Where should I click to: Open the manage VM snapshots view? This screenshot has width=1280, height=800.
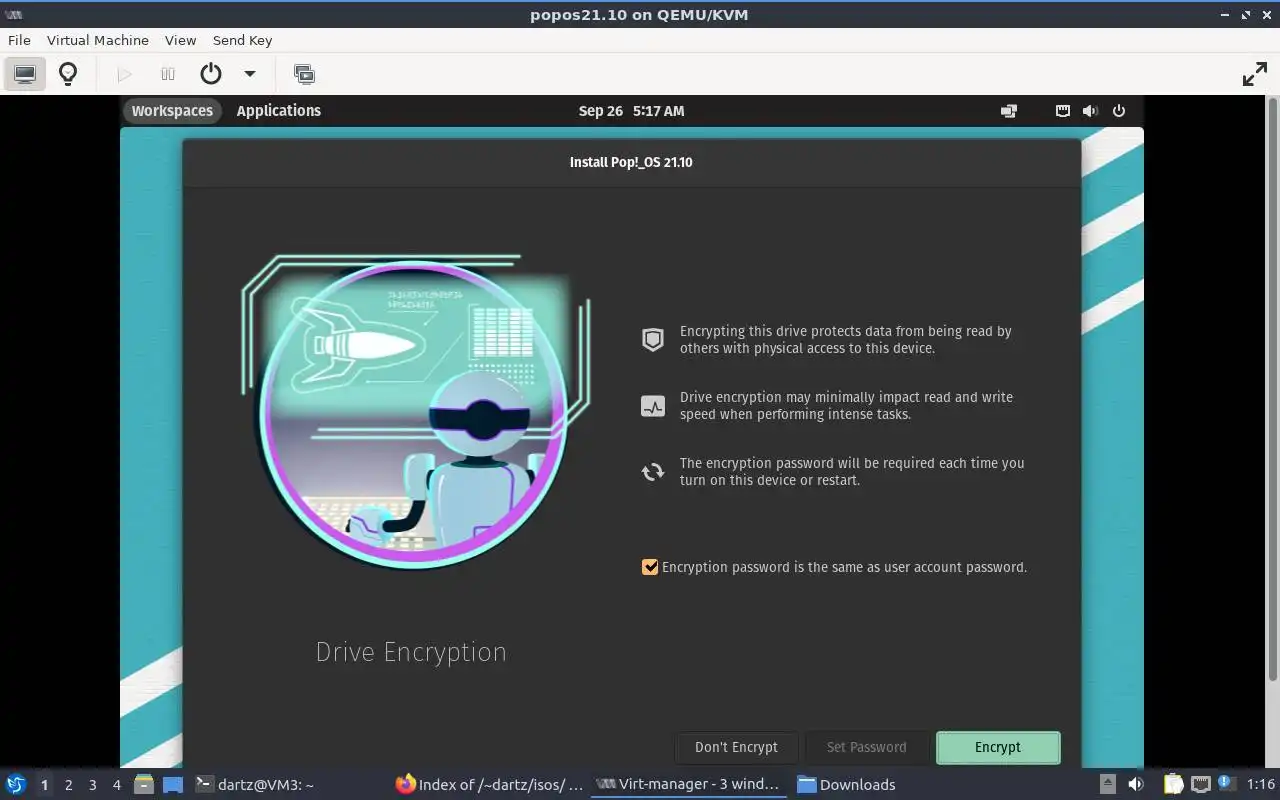(x=304, y=74)
